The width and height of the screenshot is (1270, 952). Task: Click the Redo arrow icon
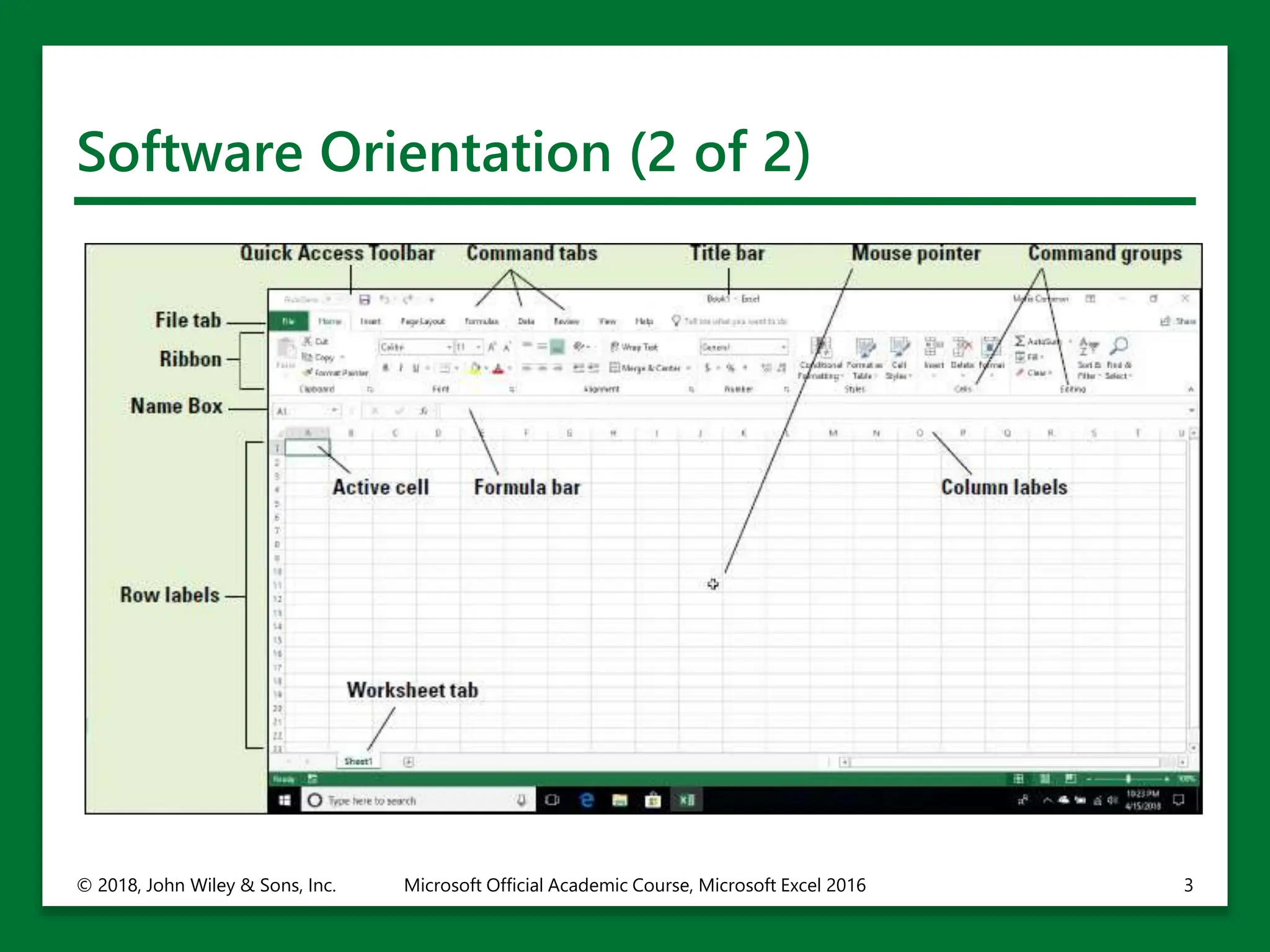[x=407, y=300]
